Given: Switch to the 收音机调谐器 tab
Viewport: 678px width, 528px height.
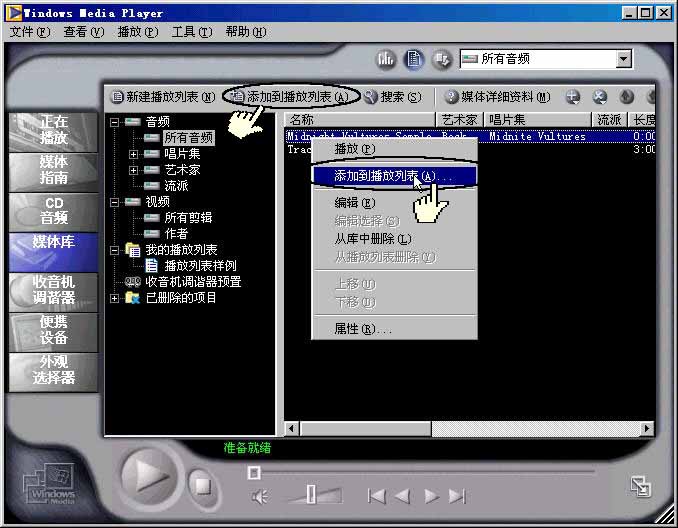Looking at the screenshot, I should 53,291.
